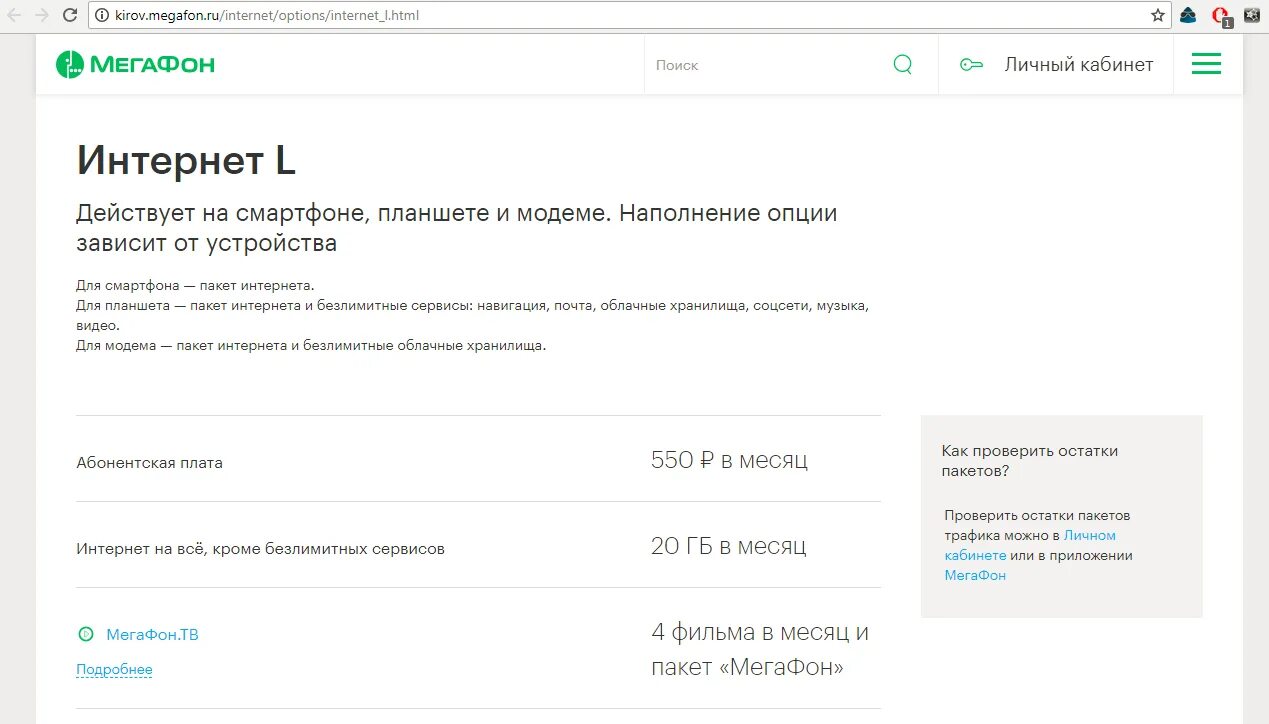Click the 550 ₽ в месяц value
Image resolution: width=1269 pixels, height=724 pixels.
click(729, 460)
